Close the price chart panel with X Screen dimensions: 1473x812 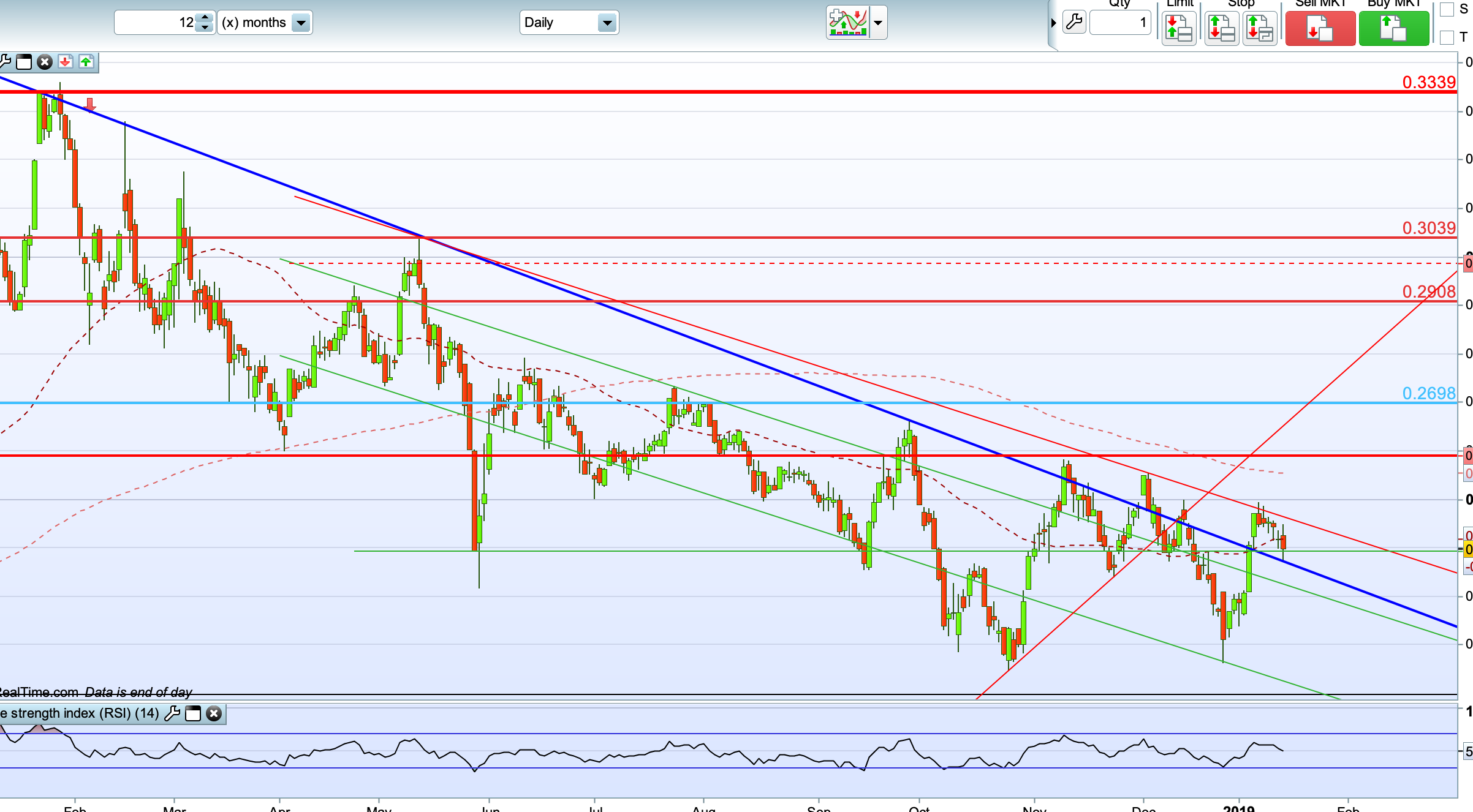click(45, 62)
